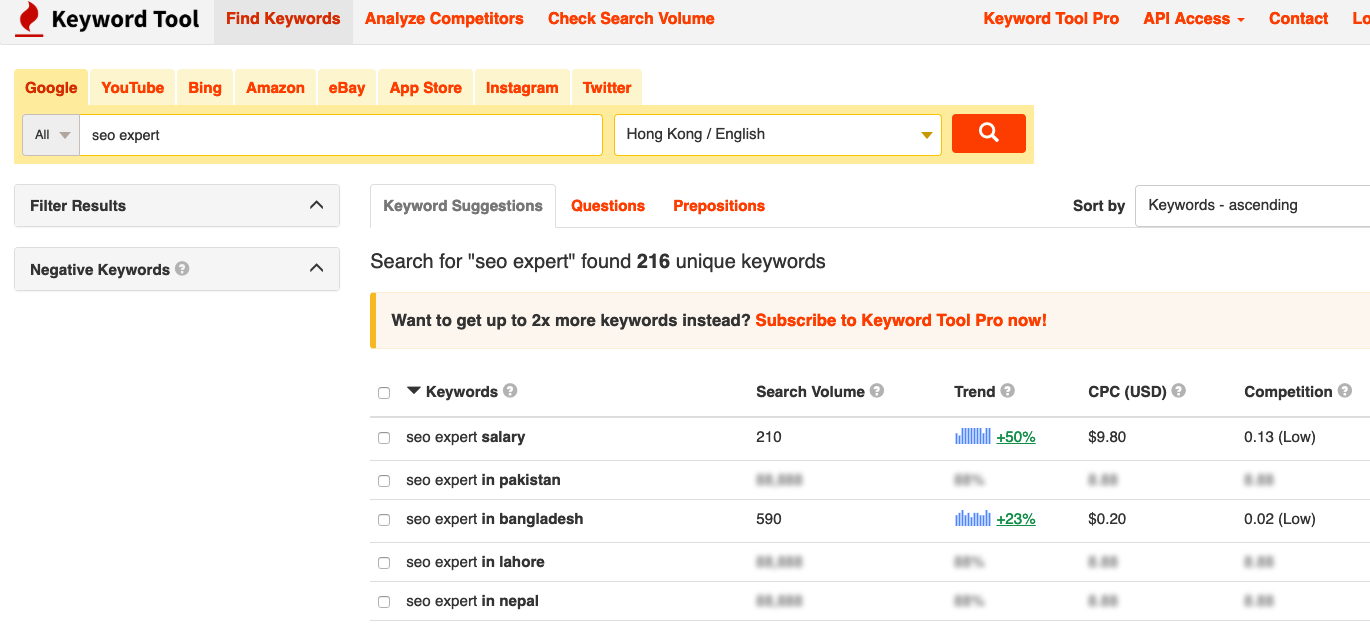This screenshot has width=1370, height=626.
Task: View trend chart for seo expert salary
Action: click(973, 436)
